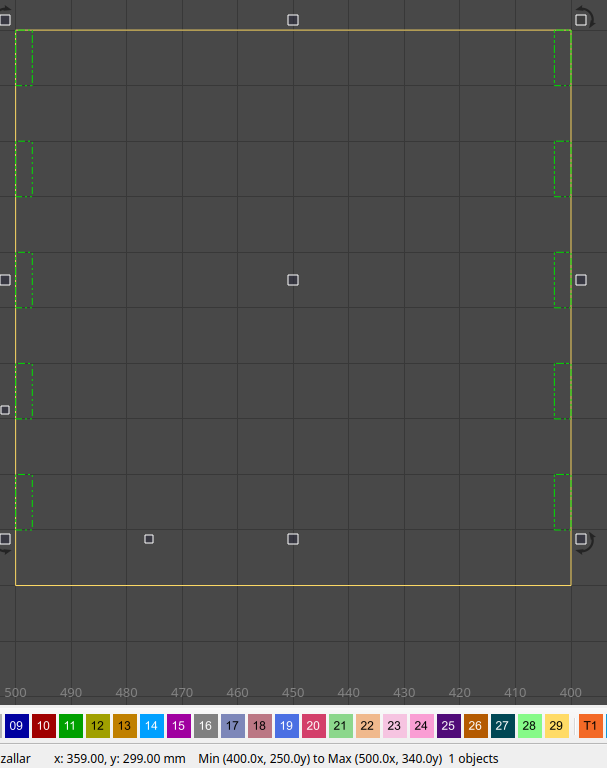Assign the gray swatch 16
The height and width of the screenshot is (768, 607).
coord(205,725)
